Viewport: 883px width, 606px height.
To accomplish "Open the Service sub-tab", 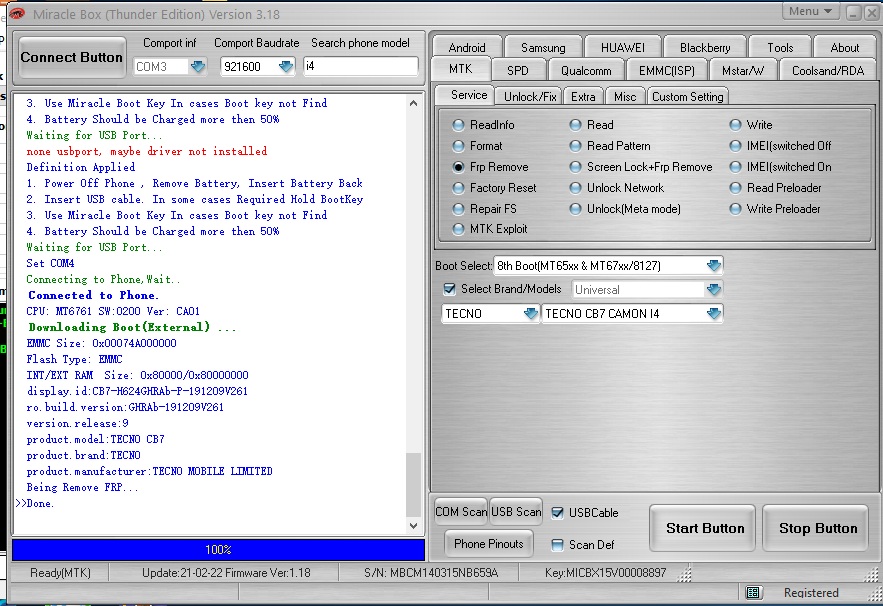I will point(466,95).
